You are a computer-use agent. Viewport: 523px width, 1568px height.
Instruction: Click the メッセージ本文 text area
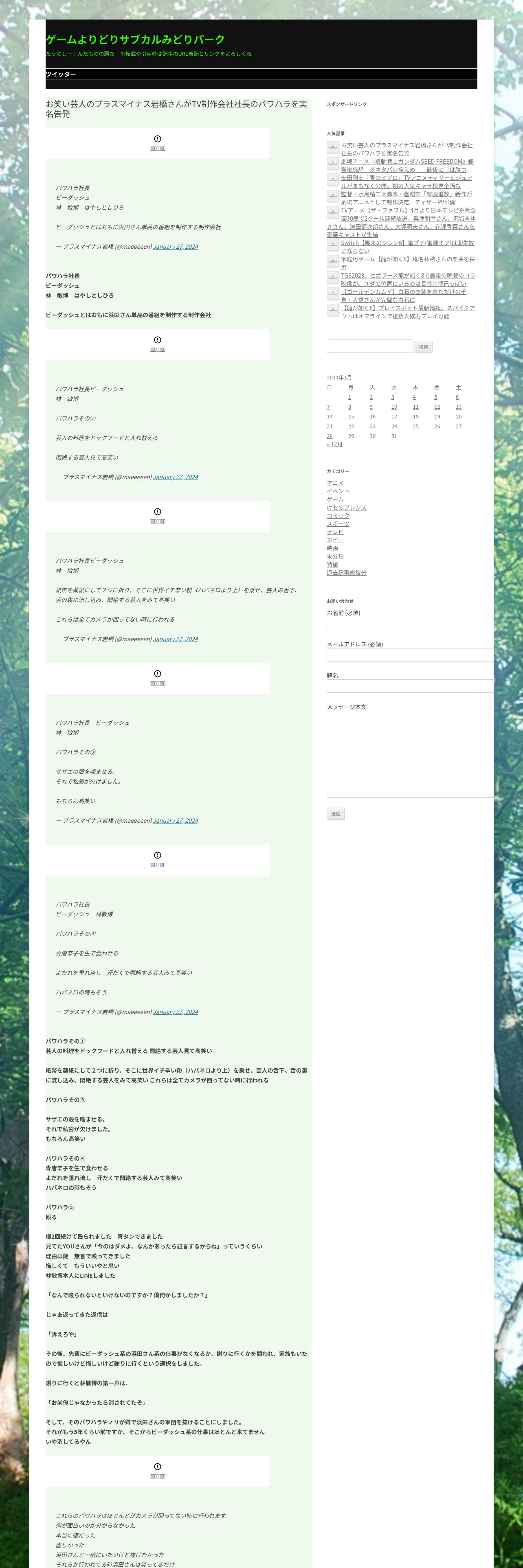tap(410, 754)
